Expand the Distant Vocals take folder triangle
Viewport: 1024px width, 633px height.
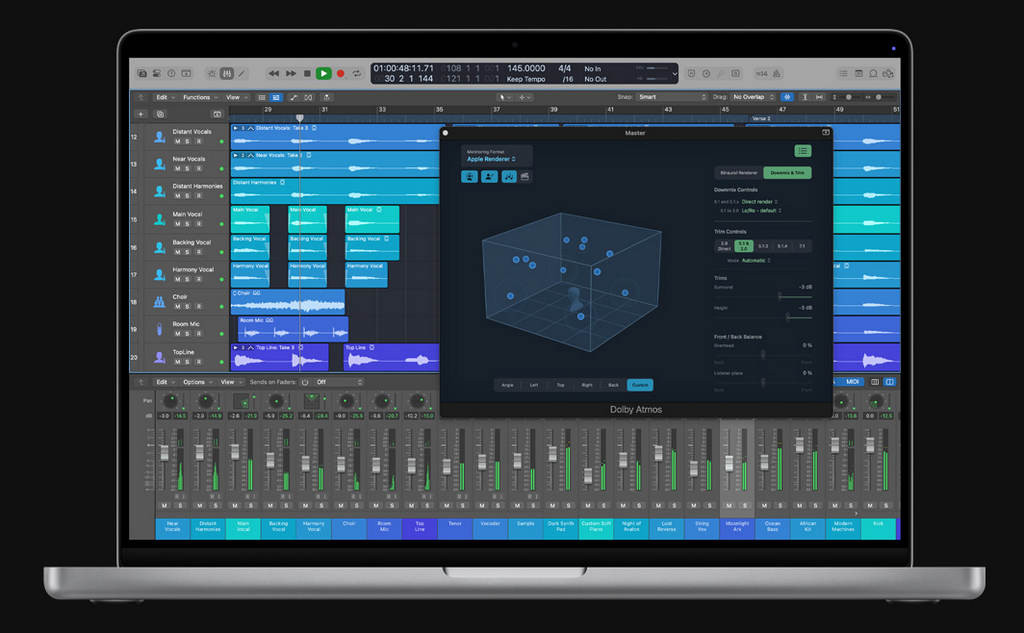pos(235,128)
